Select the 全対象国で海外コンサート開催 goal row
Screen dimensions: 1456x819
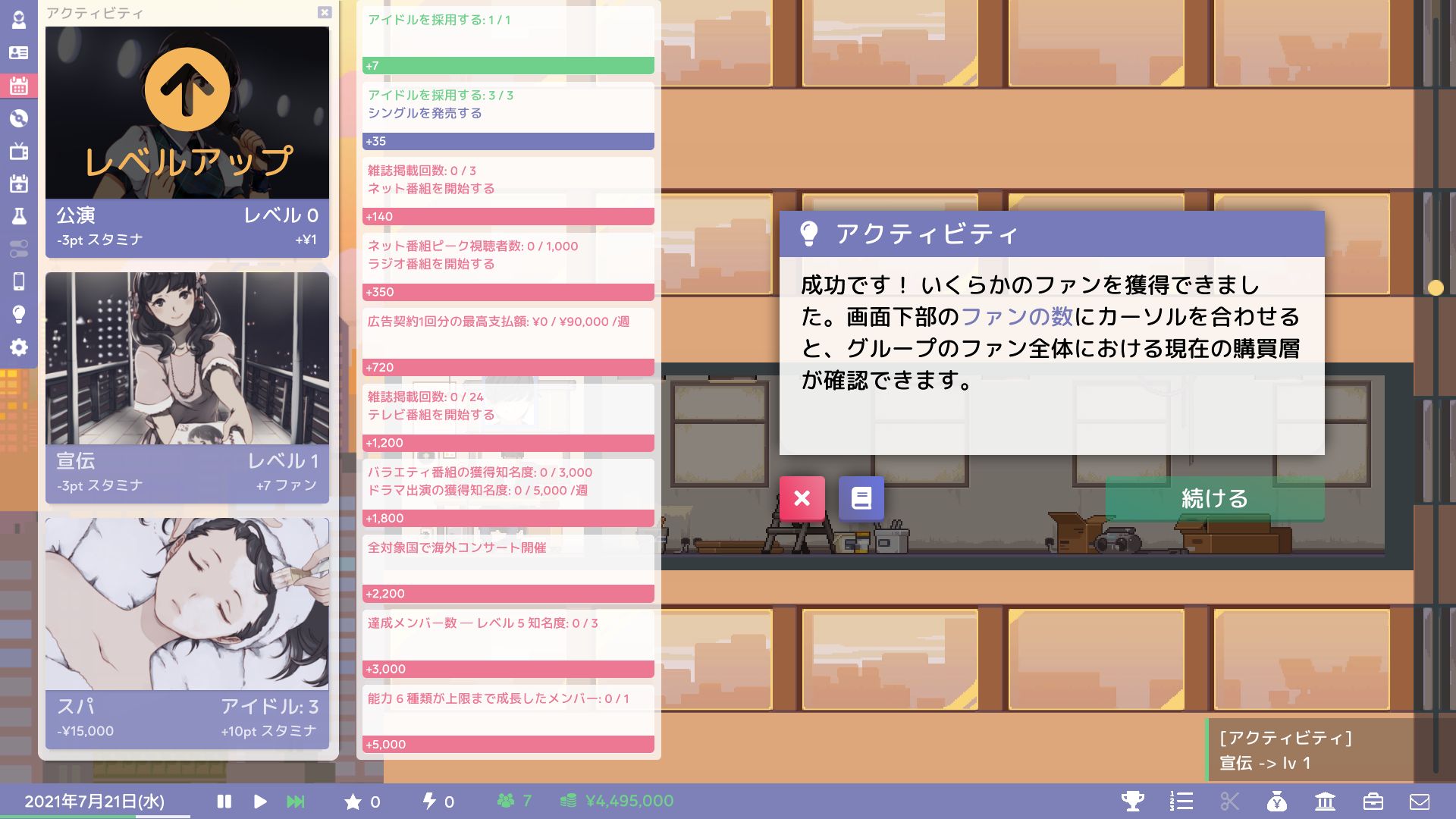coord(508,567)
